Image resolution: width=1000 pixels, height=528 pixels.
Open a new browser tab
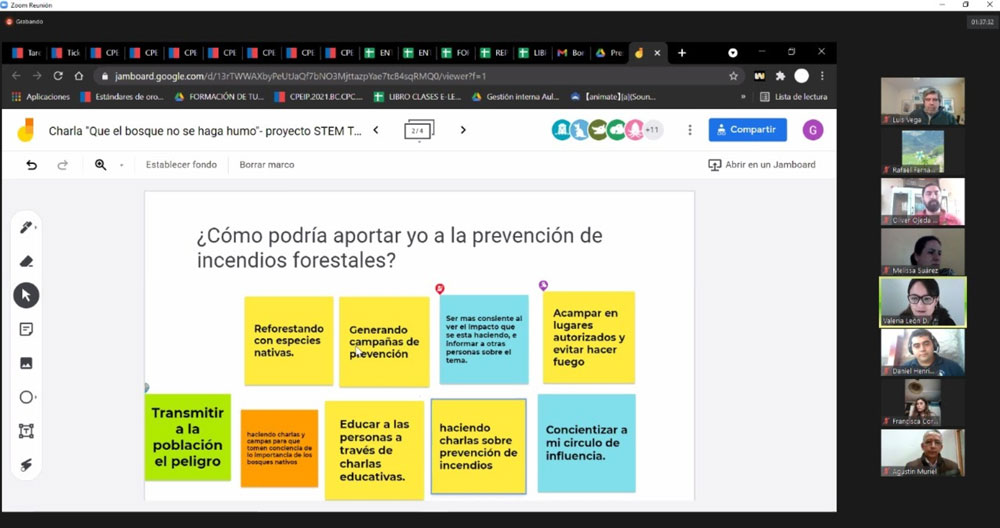click(682, 53)
